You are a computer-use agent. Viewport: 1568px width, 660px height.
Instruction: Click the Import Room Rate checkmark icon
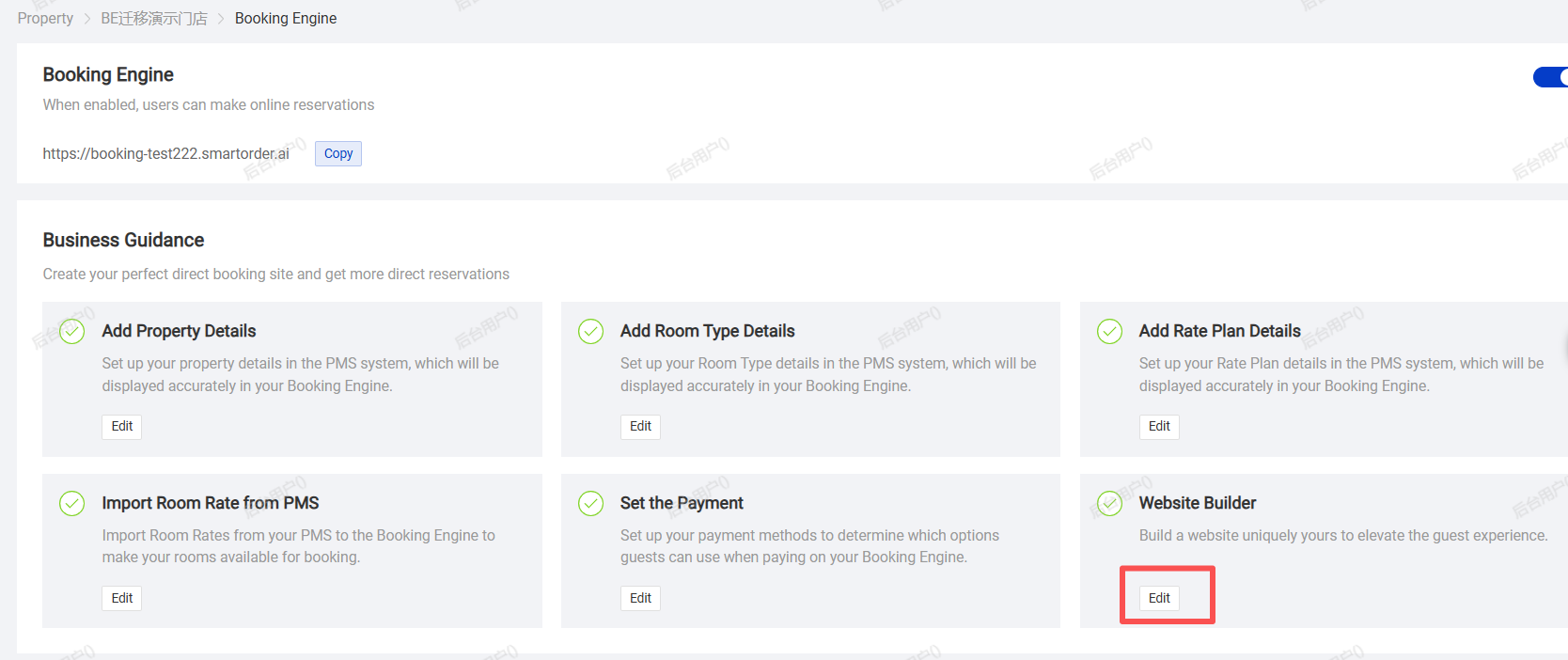[72, 504]
